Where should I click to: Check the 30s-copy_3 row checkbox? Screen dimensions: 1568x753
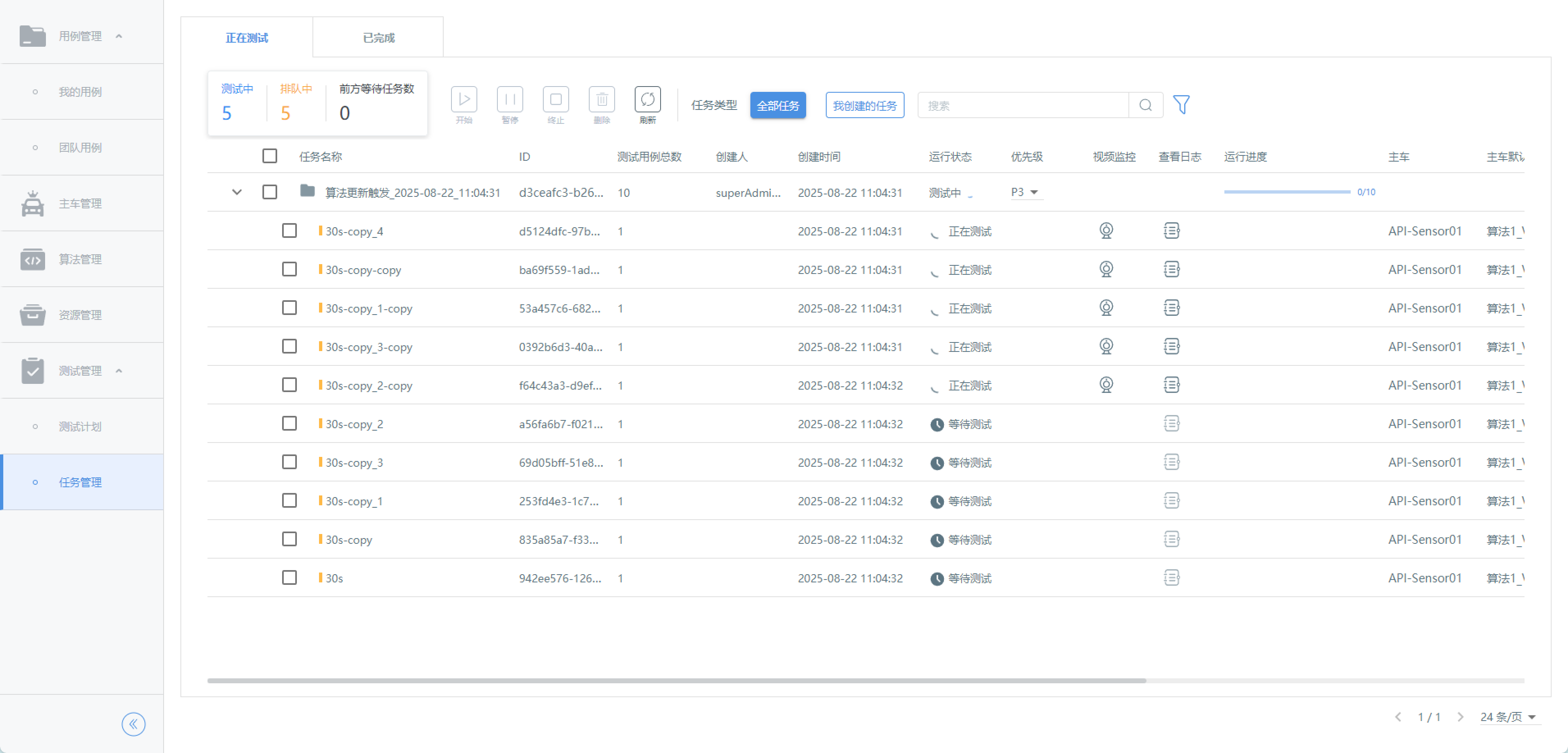pyautogui.click(x=289, y=462)
